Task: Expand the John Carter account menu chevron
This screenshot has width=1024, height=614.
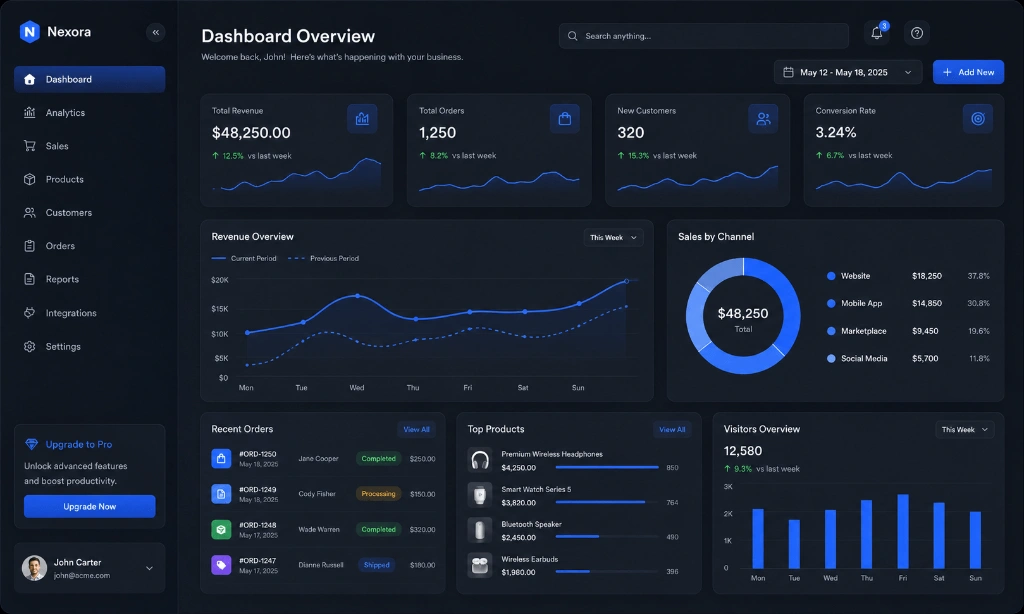Action: click(150, 568)
